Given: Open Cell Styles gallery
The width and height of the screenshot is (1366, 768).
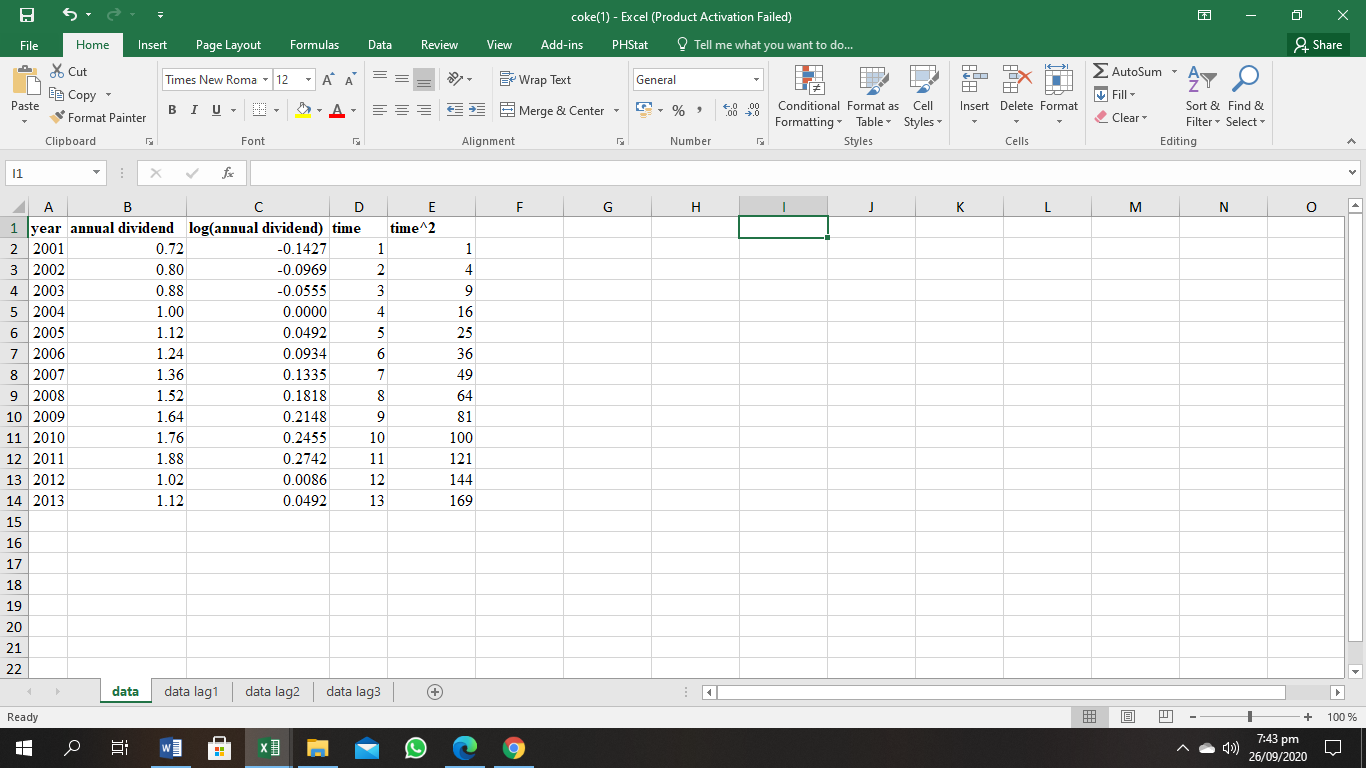Looking at the screenshot, I should (922, 97).
